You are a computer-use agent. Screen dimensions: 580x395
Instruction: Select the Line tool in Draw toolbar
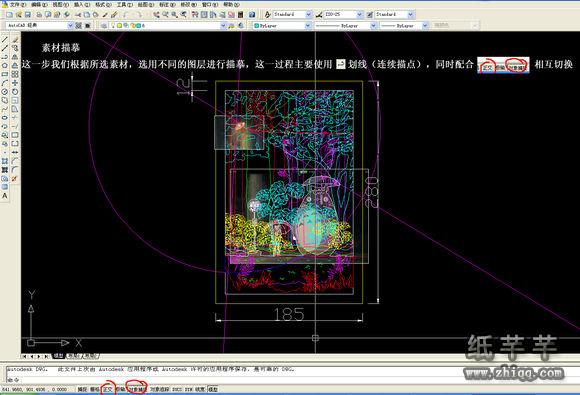(x=5, y=39)
